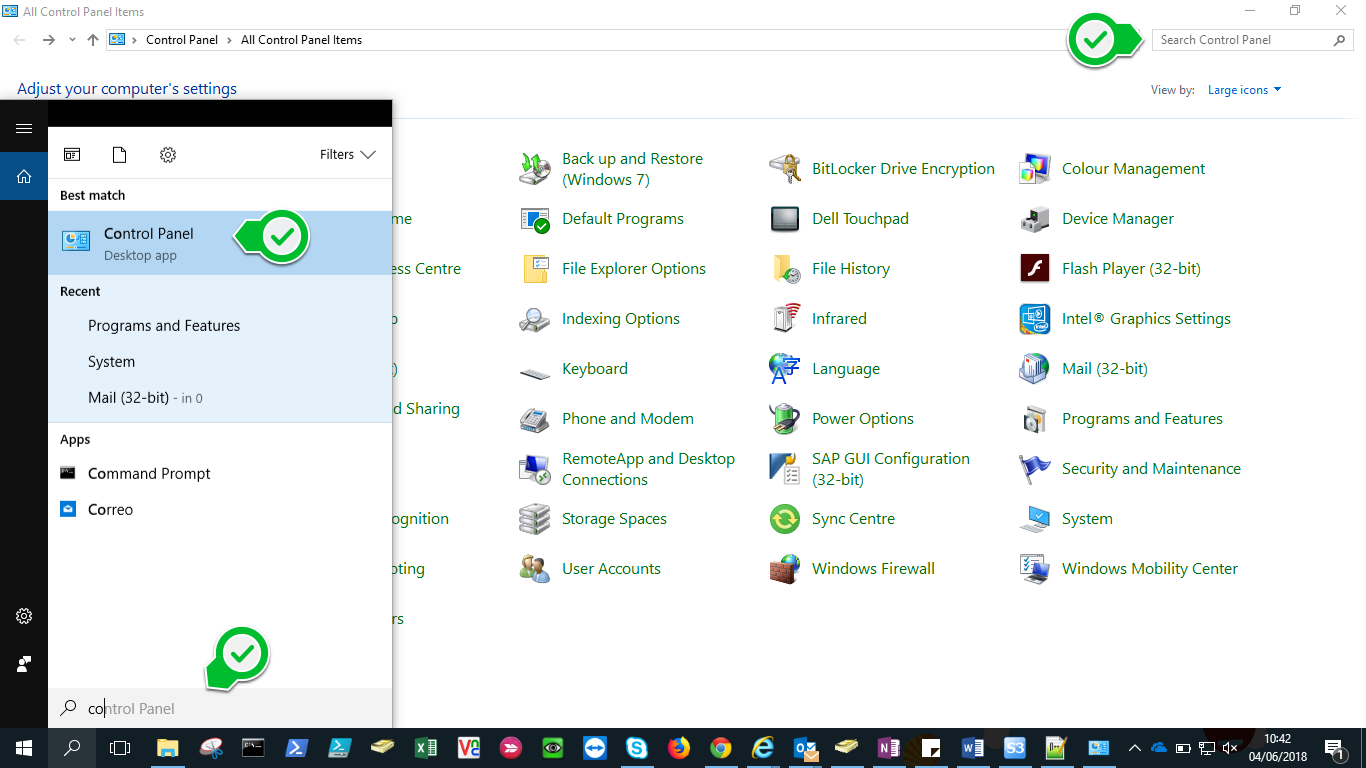Open Task View on taskbar
This screenshot has height=768, width=1366.
[x=120, y=748]
